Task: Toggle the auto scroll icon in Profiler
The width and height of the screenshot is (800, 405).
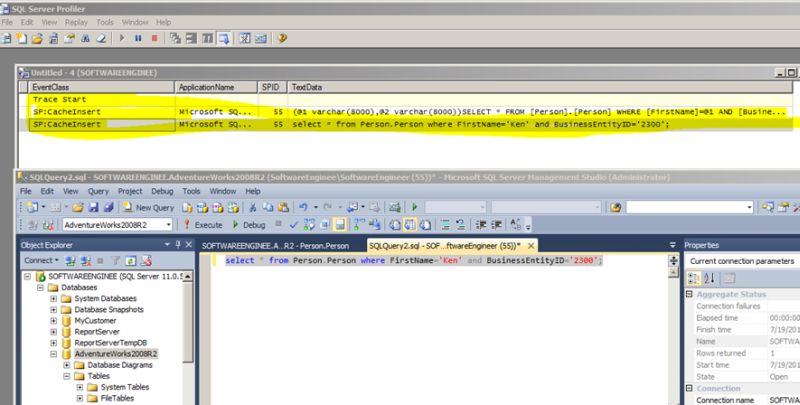Action: click(223, 38)
